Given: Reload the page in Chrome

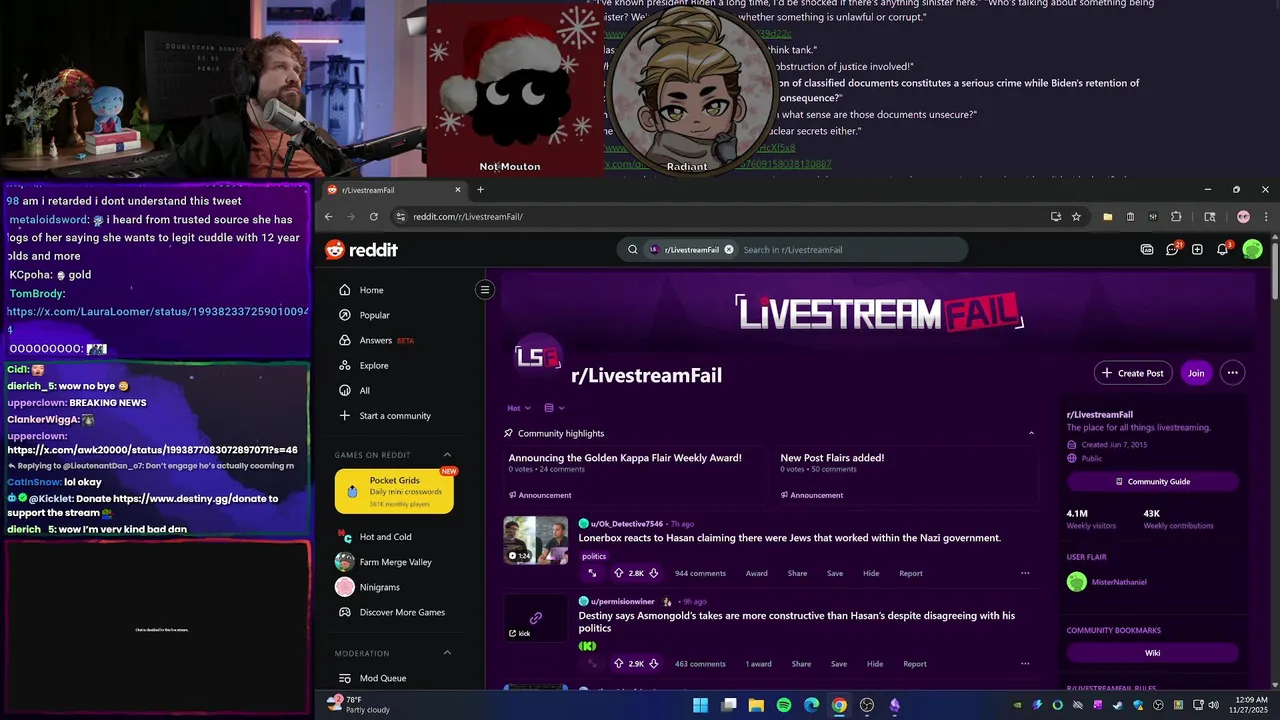Looking at the screenshot, I should [x=374, y=216].
